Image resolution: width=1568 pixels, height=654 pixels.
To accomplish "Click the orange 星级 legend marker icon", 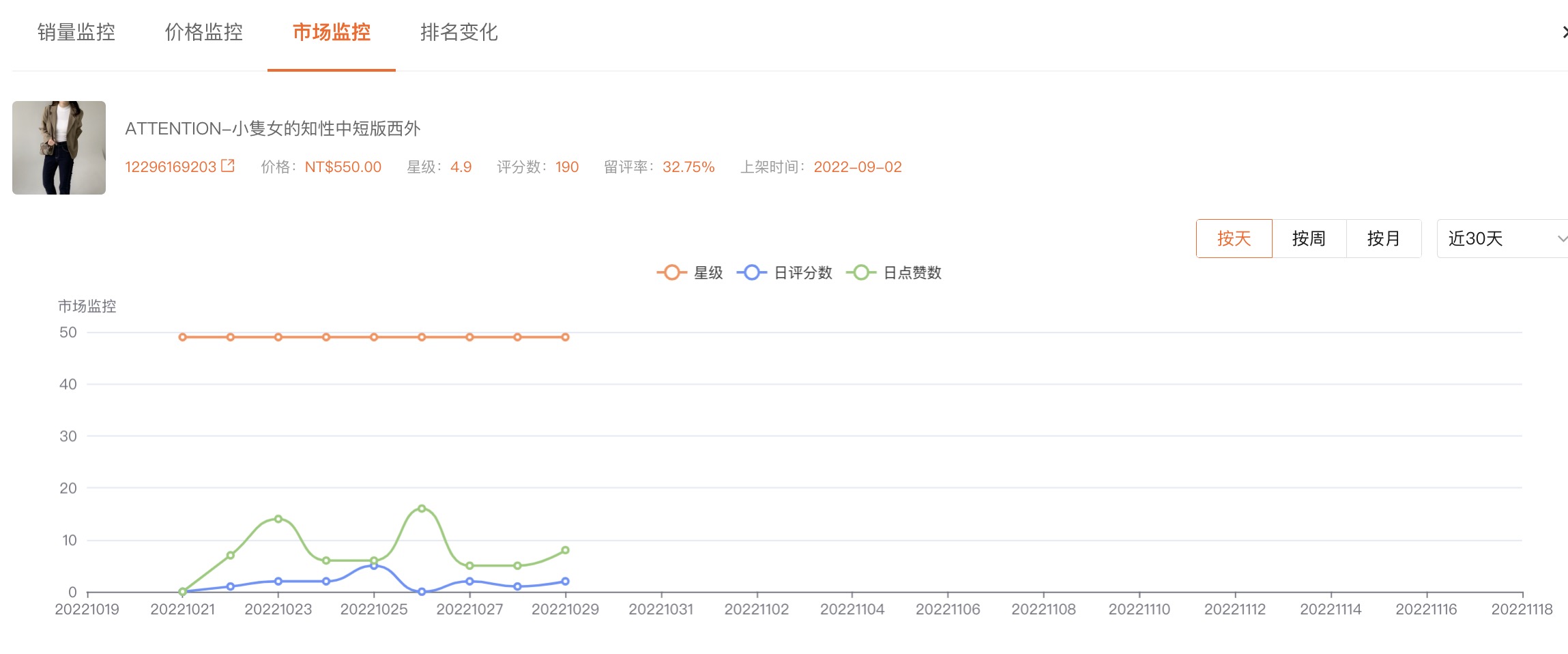I will click(x=671, y=272).
